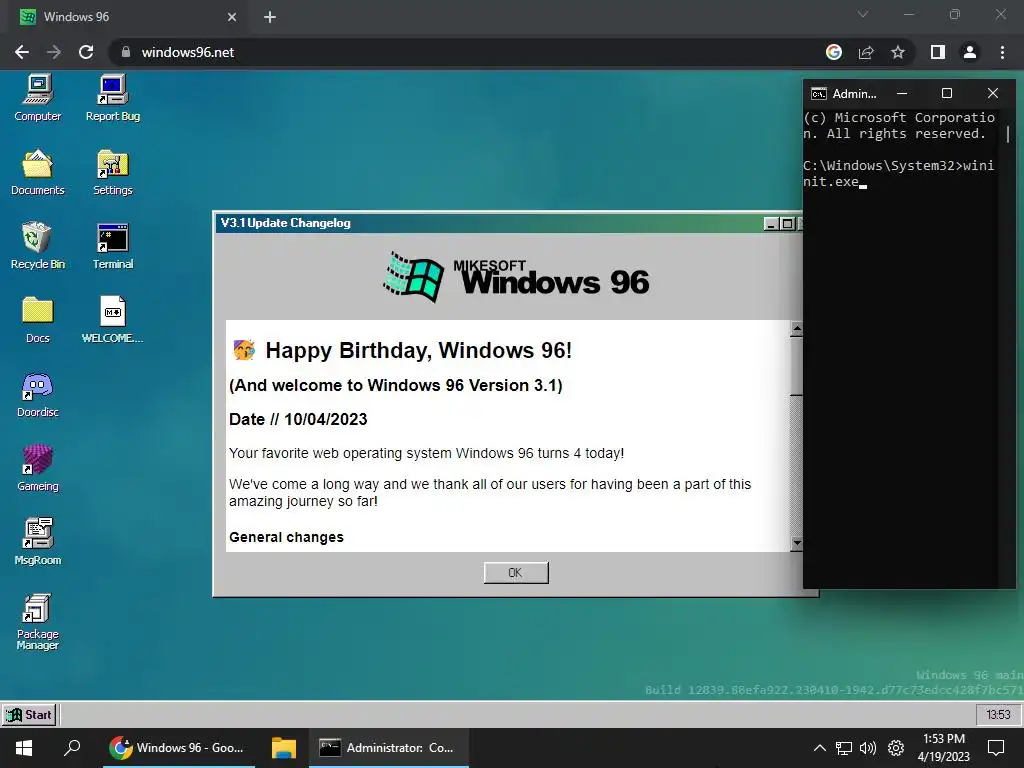
Task: Open the volume tray icon
Action: (868, 748)
